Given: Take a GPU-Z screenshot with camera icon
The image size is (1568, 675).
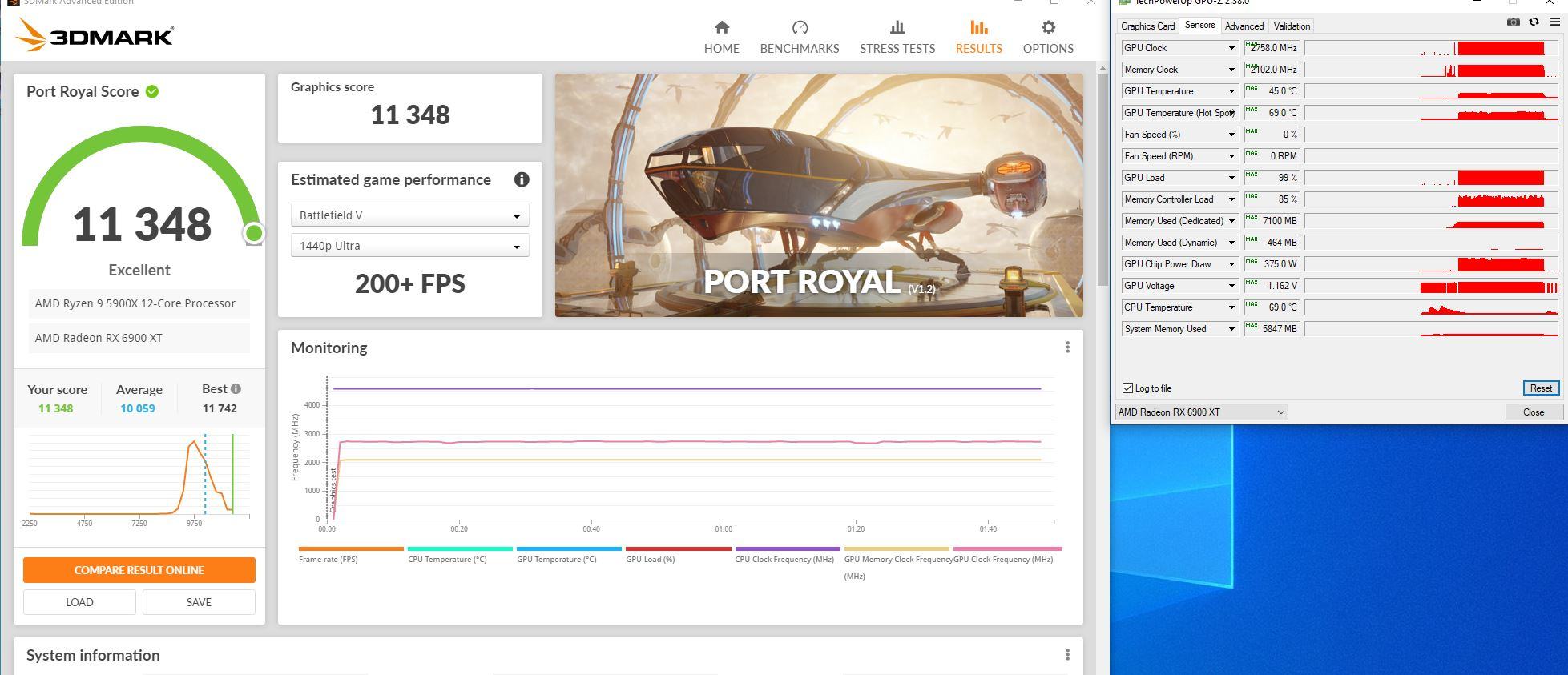Looking at the screenshot, I should point(1513,22).
